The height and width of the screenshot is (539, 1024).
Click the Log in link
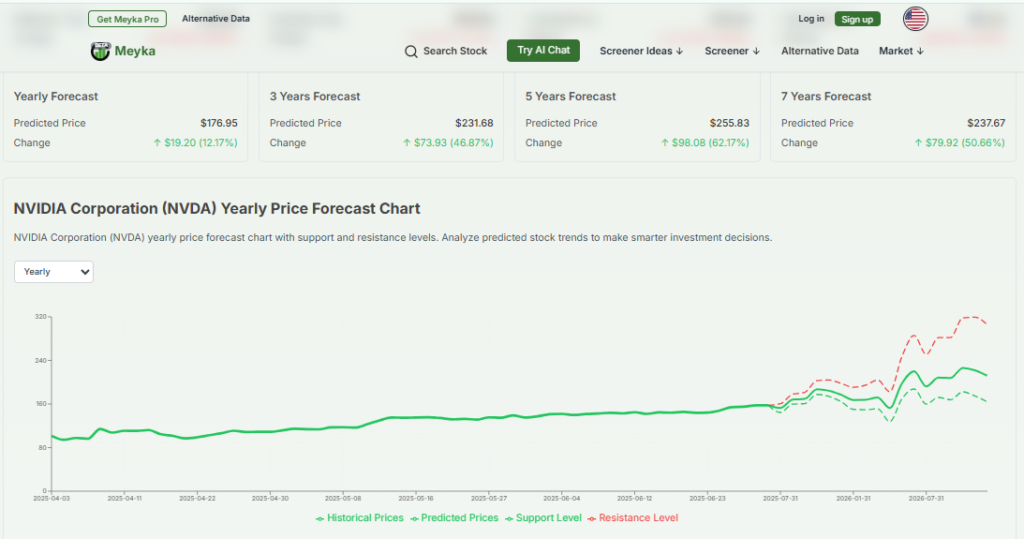click(x=811, y=19)
